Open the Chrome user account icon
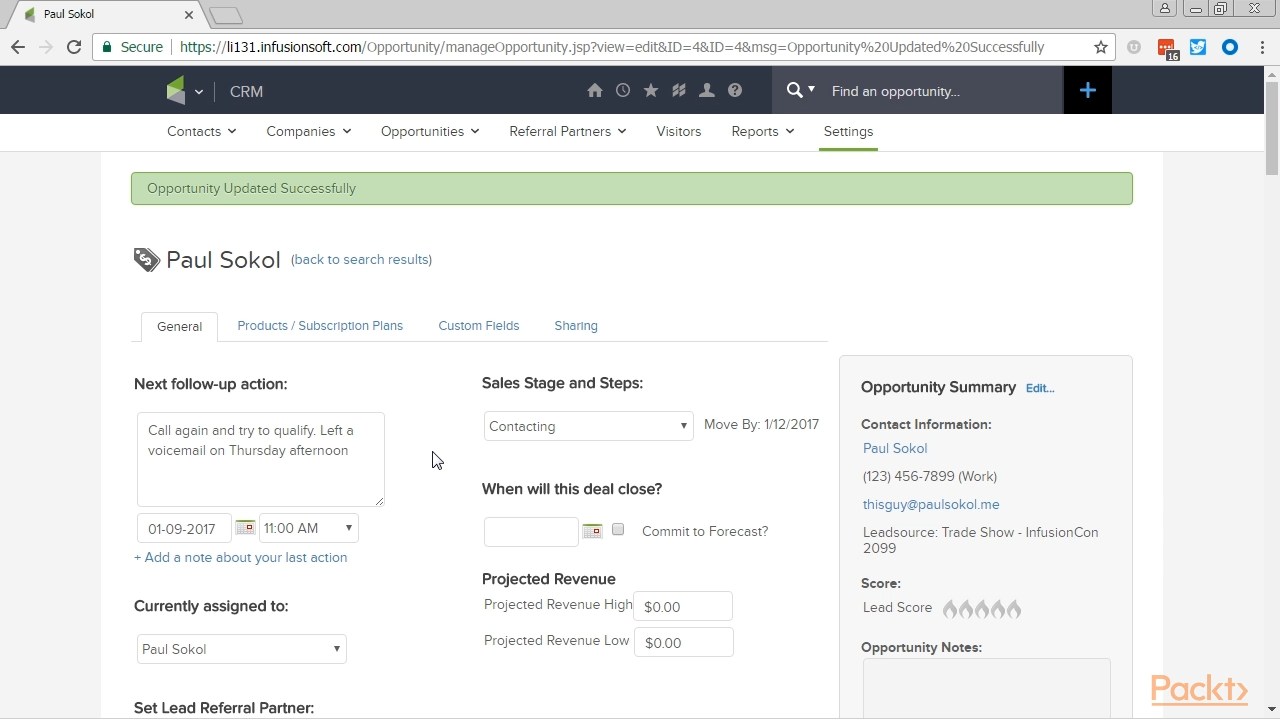The image size is (1280, 720). click(x=1165, y=9)
